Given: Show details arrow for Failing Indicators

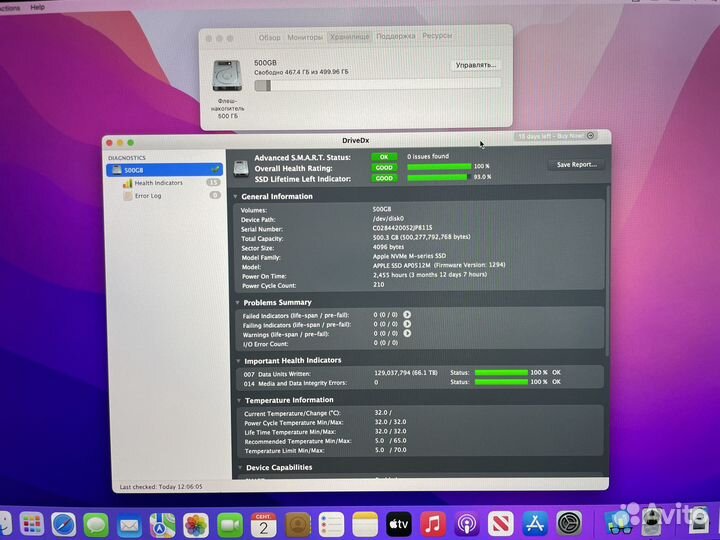Looking at the screenshot, I should 407,324.
